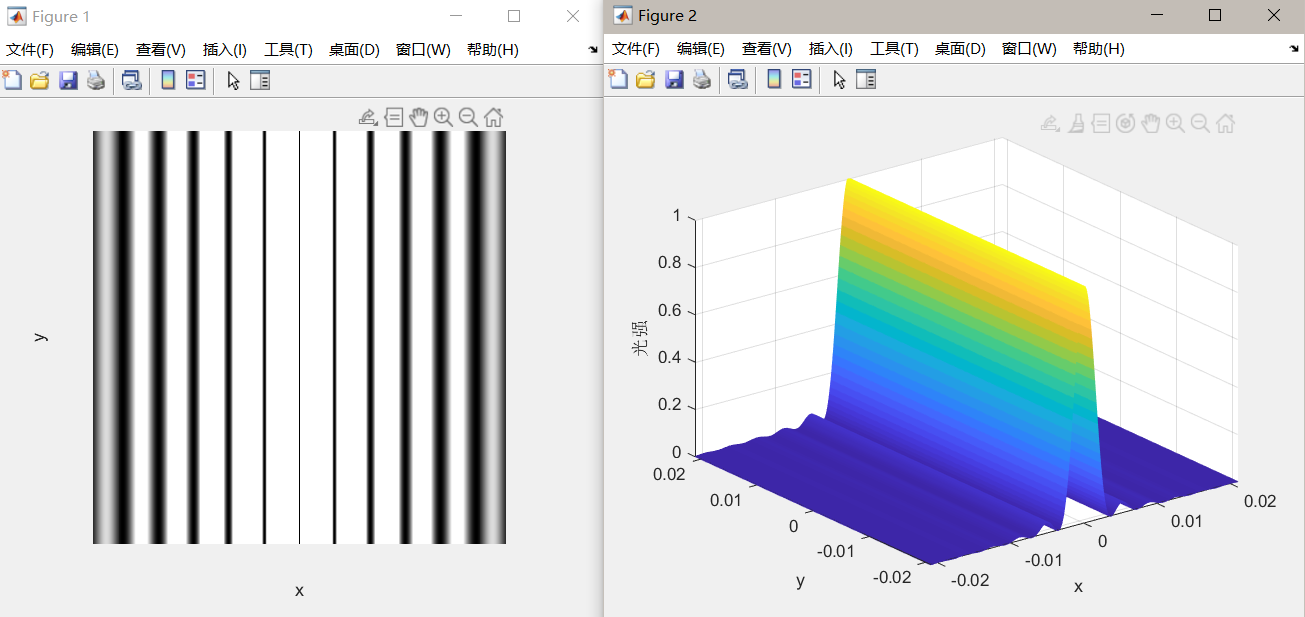Click Print Figure icon in Figure 1

coord(96,81)
